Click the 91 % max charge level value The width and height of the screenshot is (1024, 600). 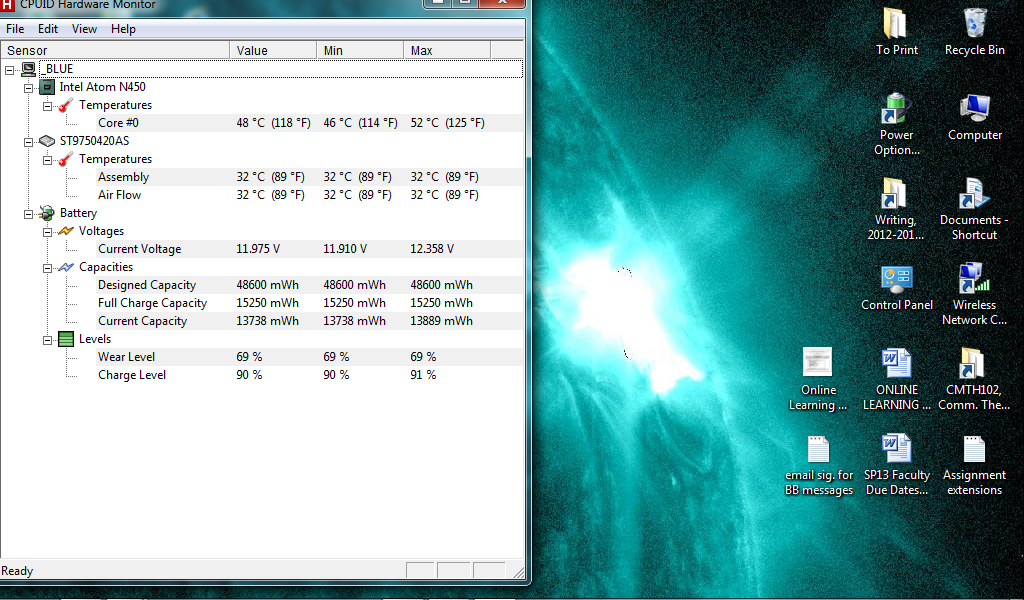pos(423,375)
